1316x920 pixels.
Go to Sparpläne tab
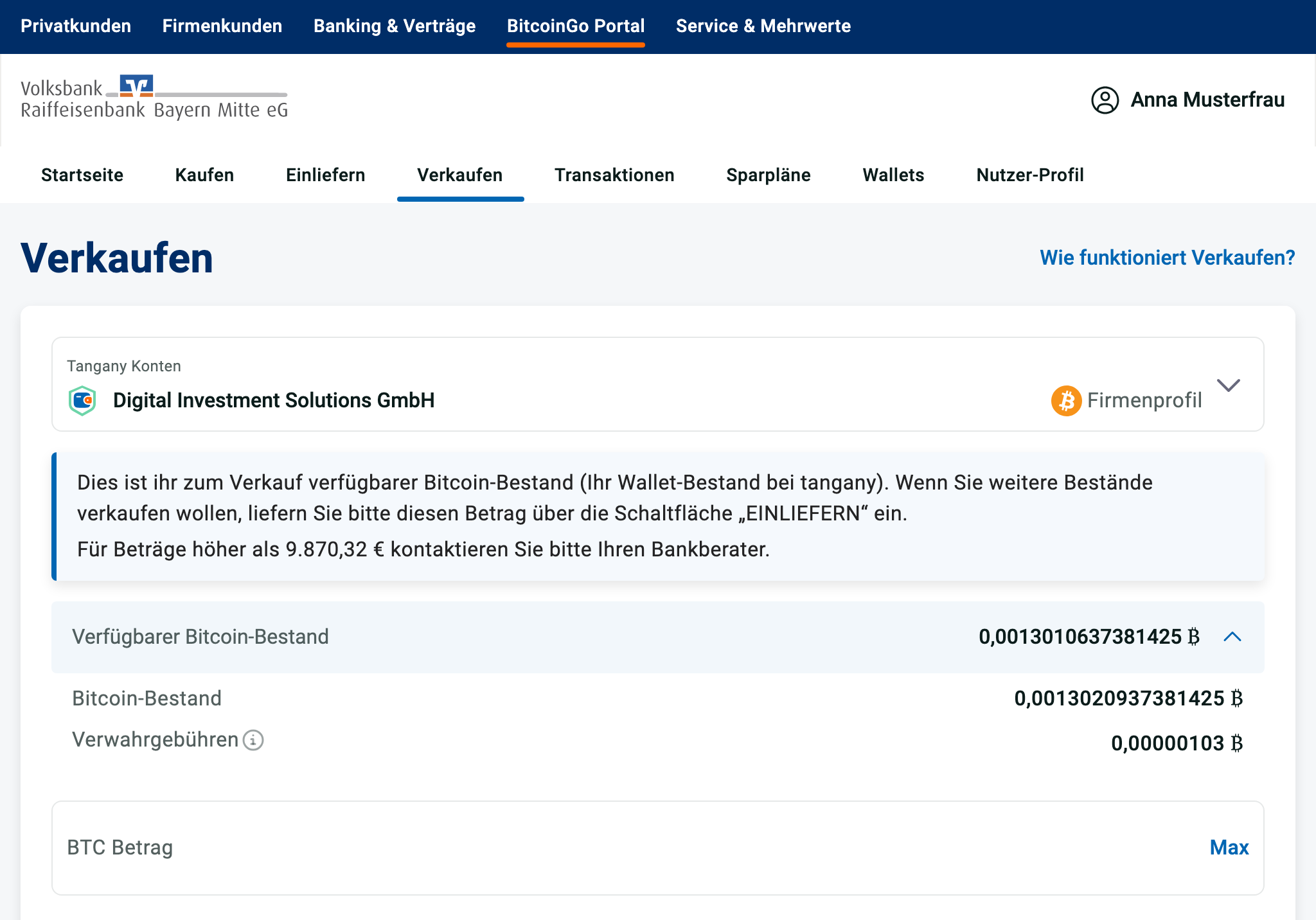pyautogui.click(x=768, y=175)
